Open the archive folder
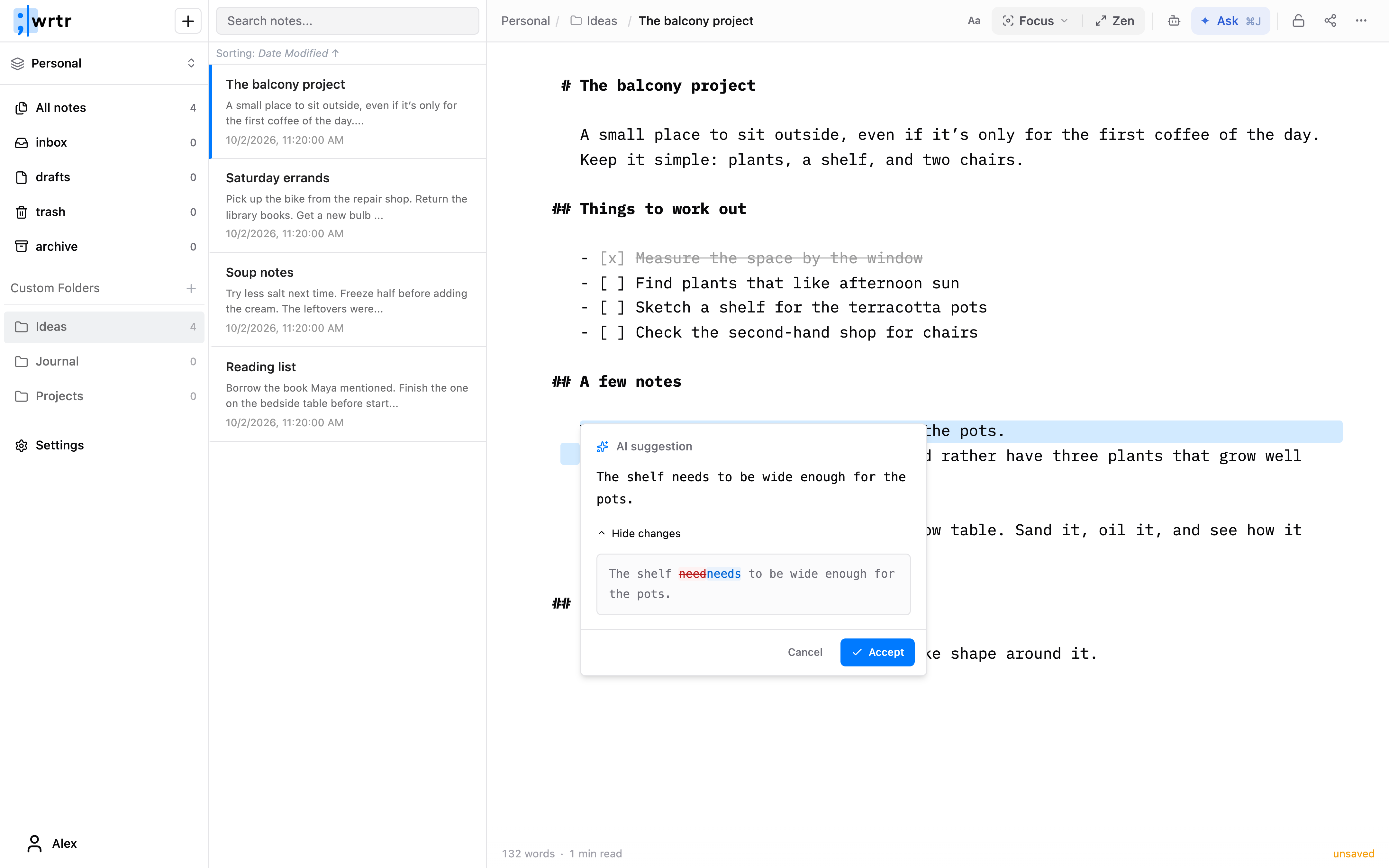 (x=104, y=247)
